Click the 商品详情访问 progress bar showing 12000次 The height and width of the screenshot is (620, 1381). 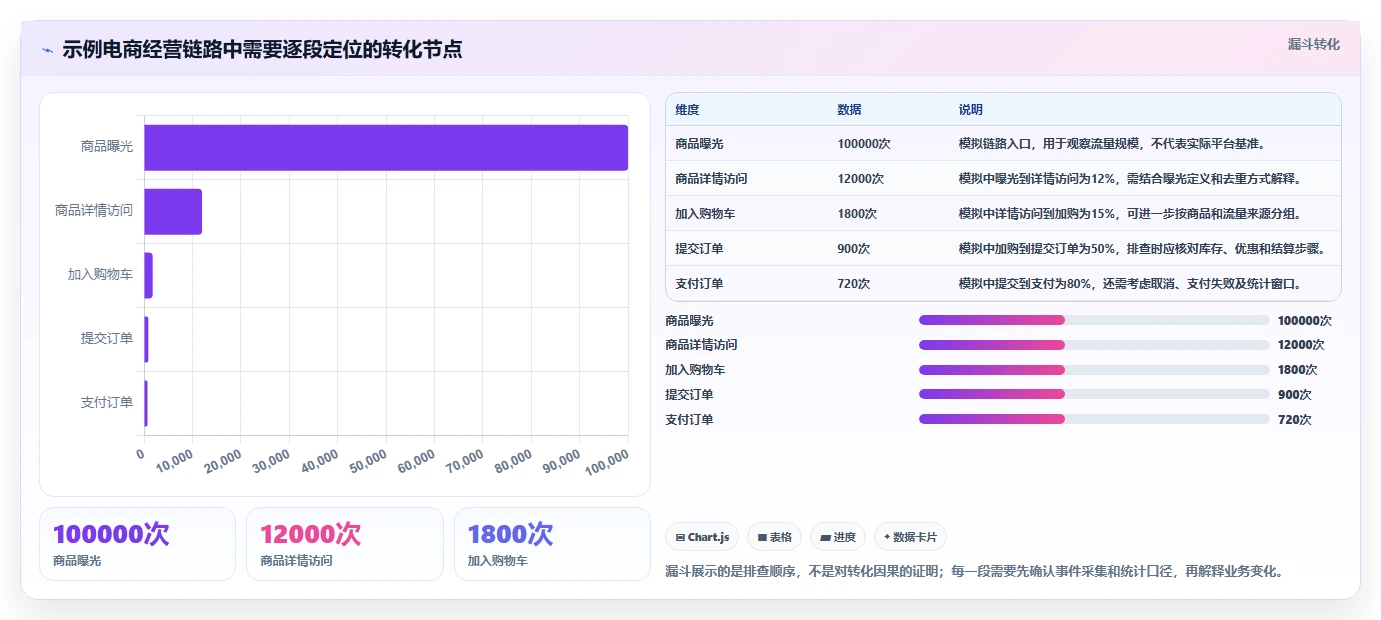pos(1094,344)
